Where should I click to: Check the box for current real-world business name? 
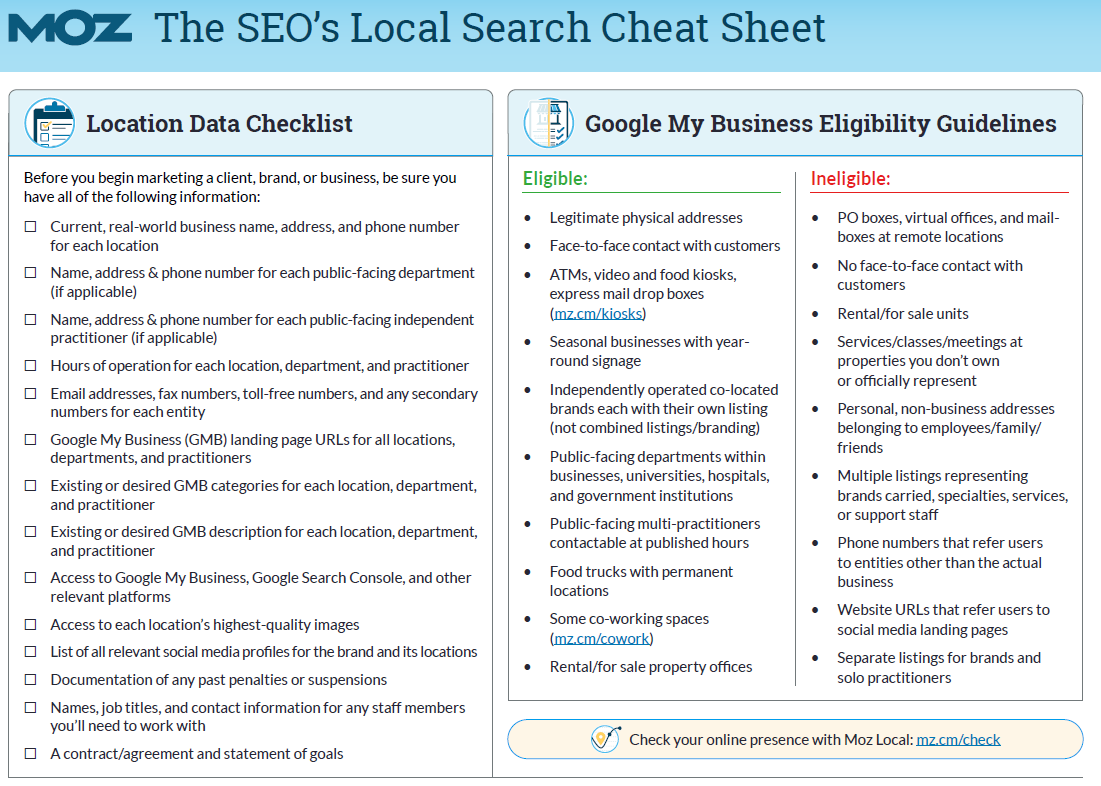31,227
